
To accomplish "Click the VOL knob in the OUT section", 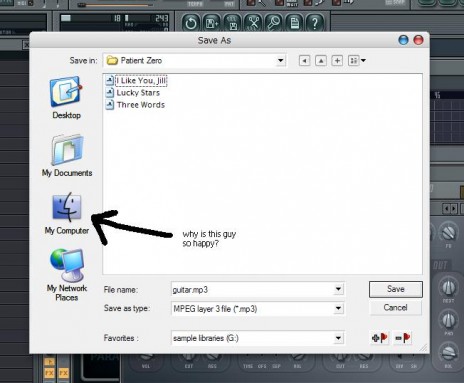I will (x=448, y=352).
